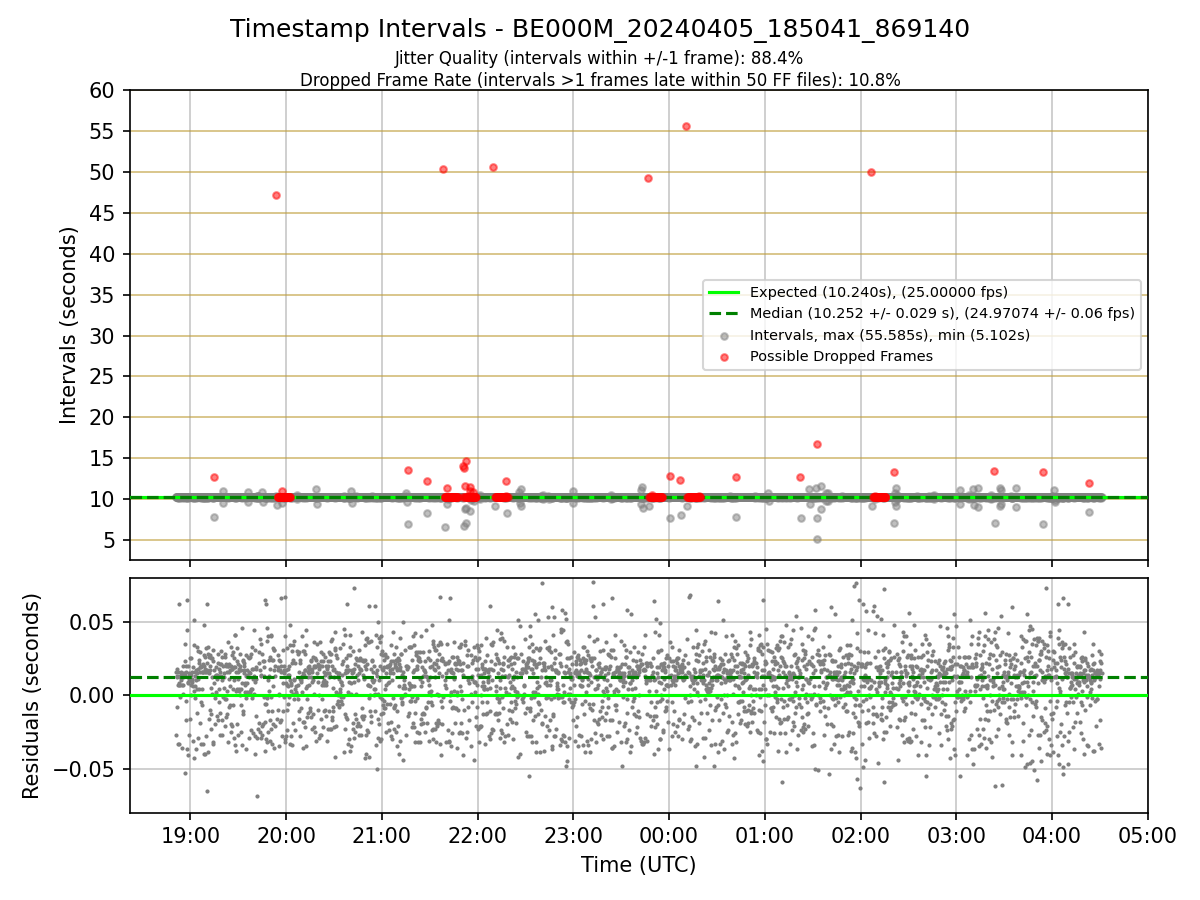Click the 'Expected (10.240s)' legend entry text
The width and height of the screenshot is (1200, 900).
pos(878,292)
